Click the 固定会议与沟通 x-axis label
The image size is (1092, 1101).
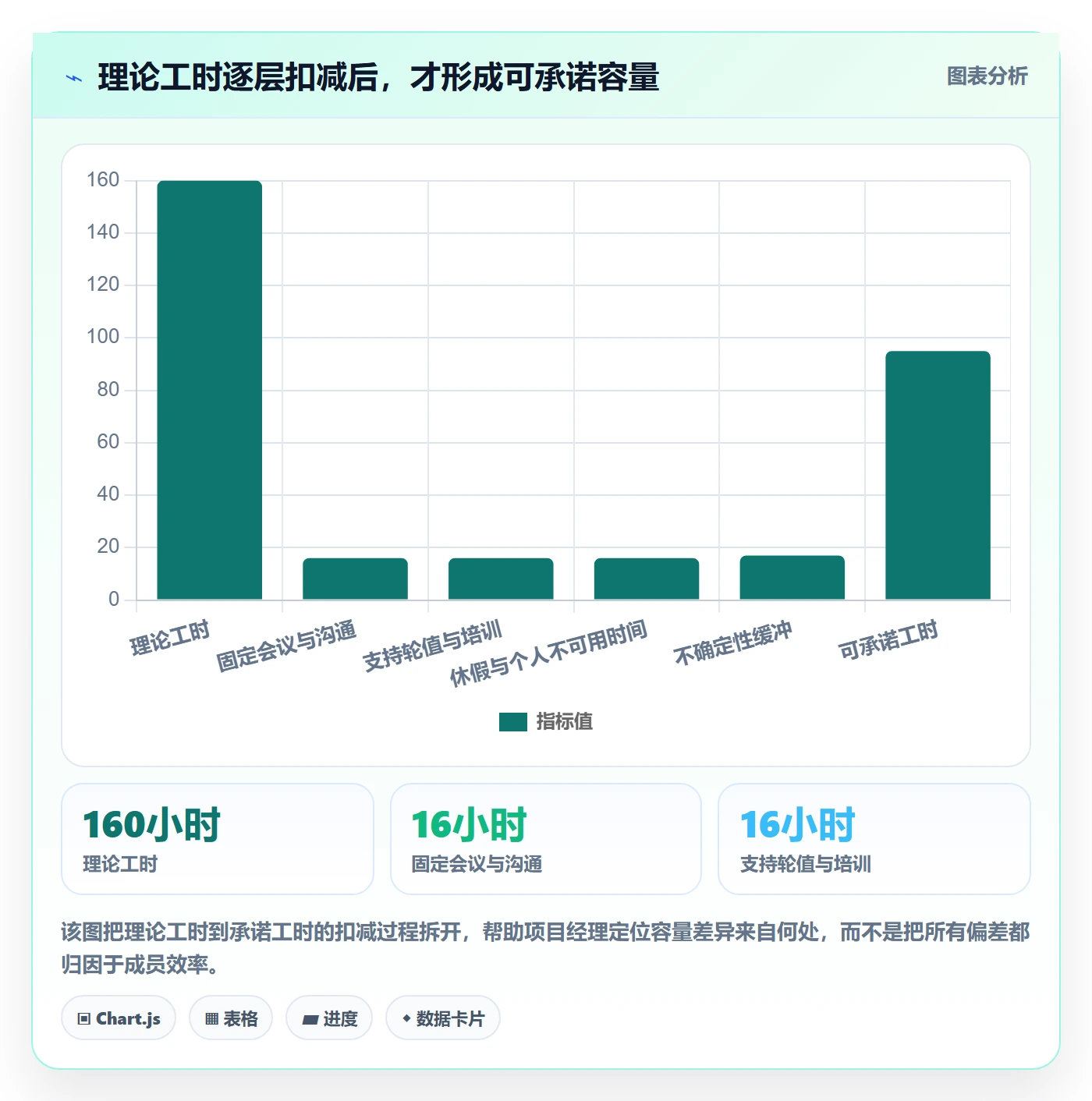[x=286, y=646]
